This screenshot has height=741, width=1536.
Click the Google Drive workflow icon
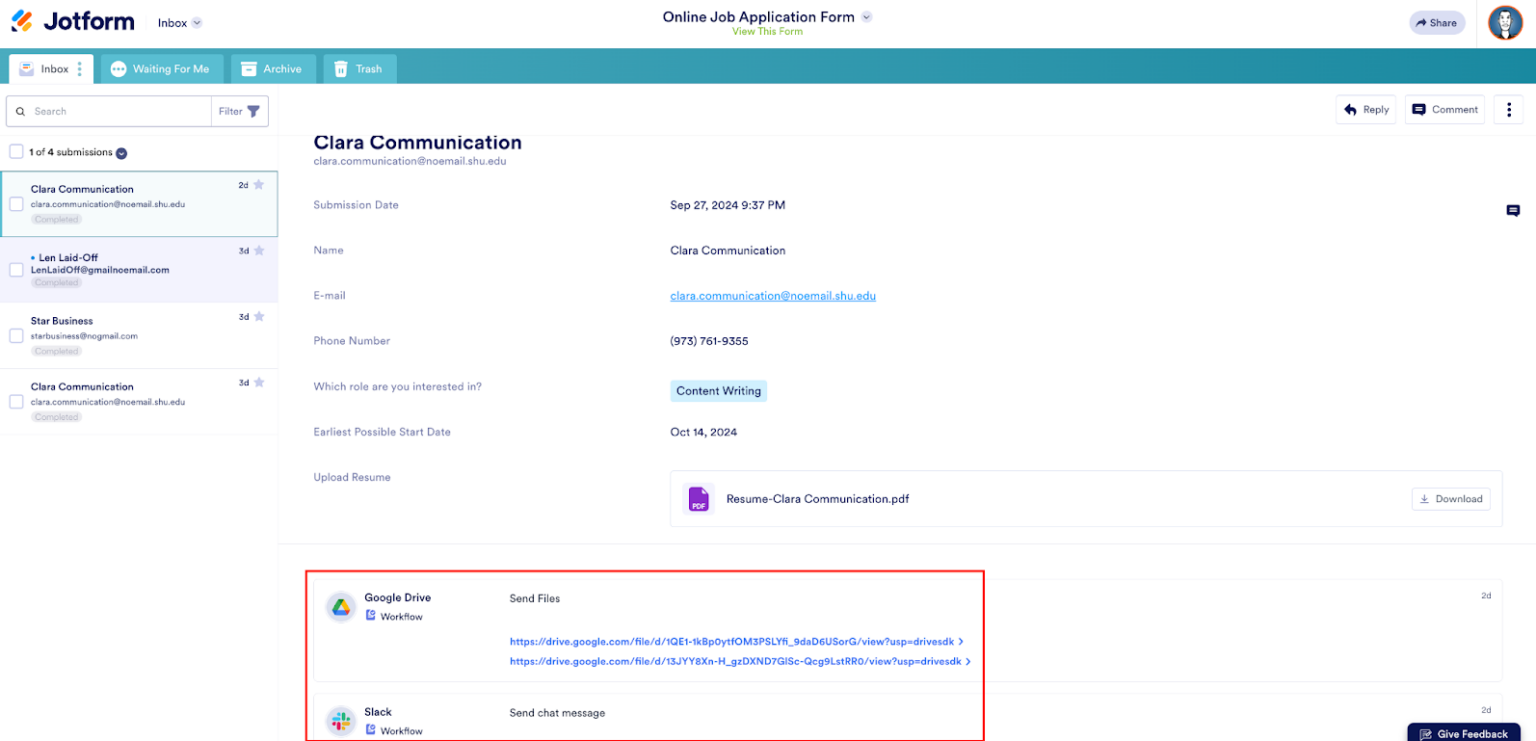pos(340,606)
